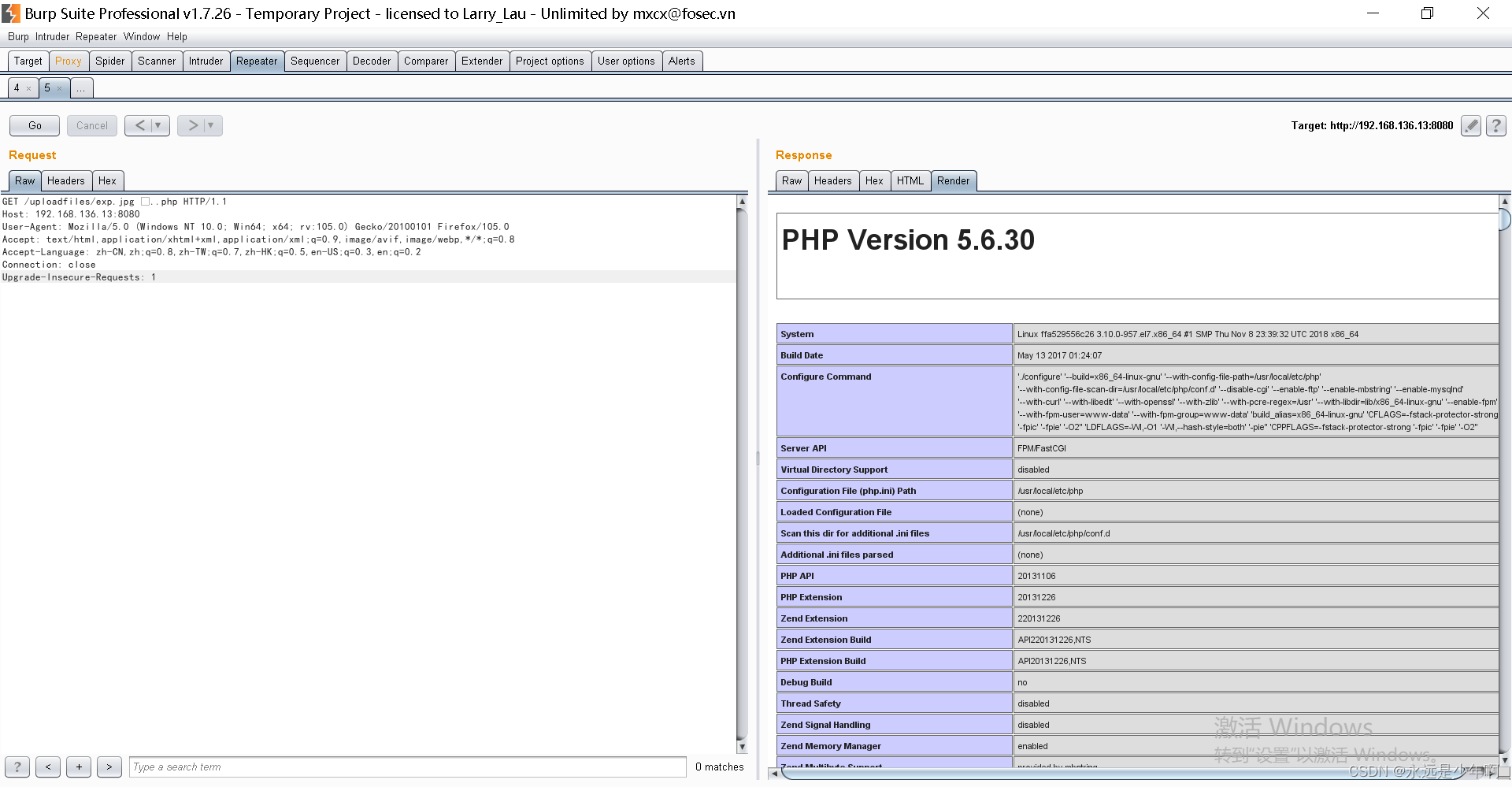The width and height of the screenshot is (1512, 787).
Task: Open the forward history dropdown arrow
Action: tap(211, 125)
